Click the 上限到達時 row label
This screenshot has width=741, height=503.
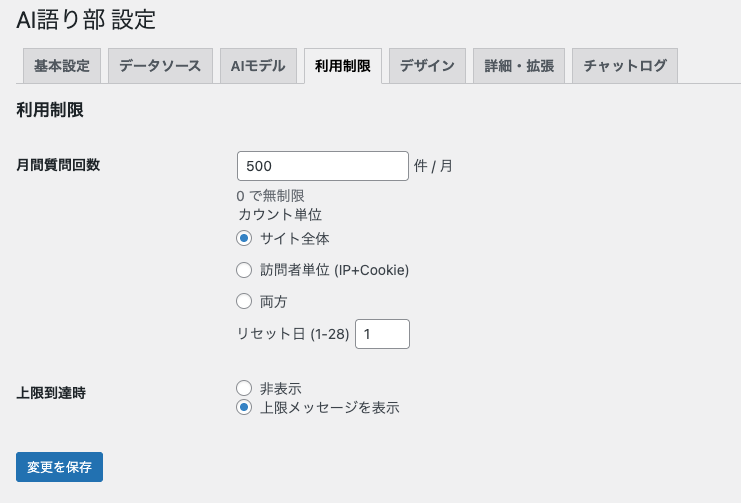[51, 393]
